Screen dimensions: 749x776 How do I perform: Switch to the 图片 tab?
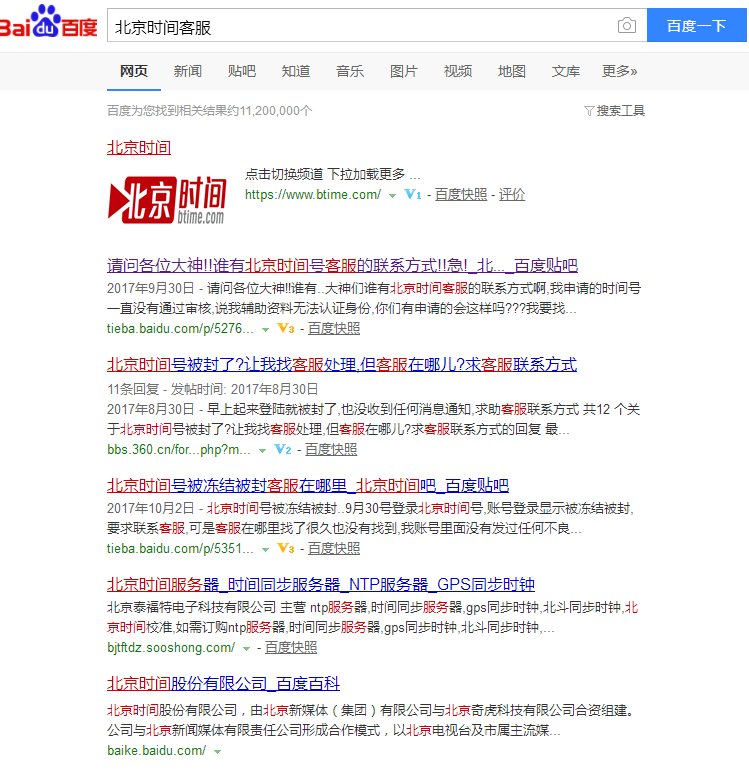pos(403,71)
